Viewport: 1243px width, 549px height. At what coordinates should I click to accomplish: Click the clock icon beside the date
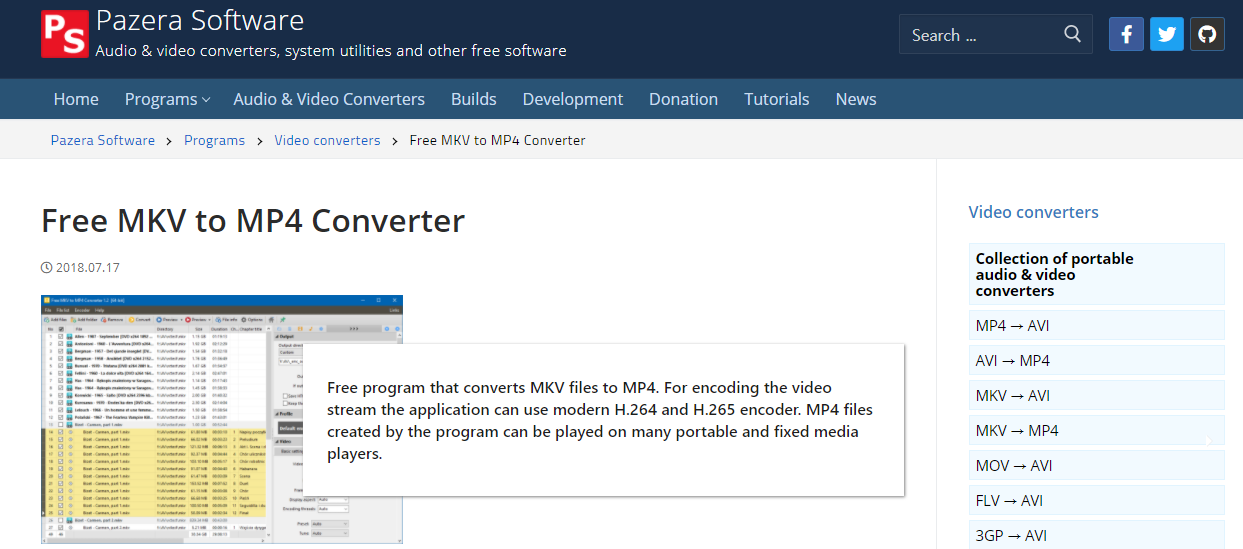point(46,267)
